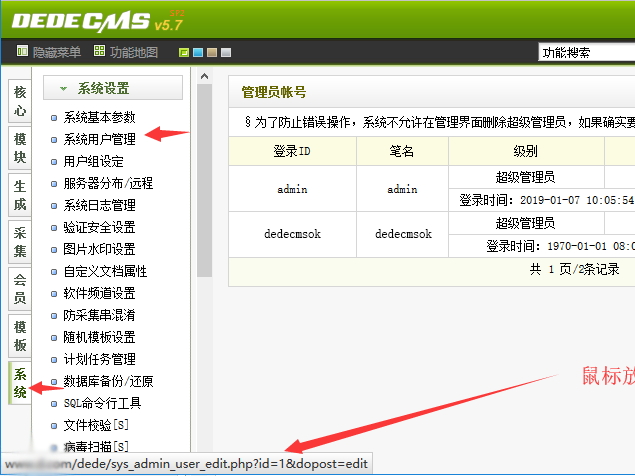Click the DedeCMS v5.7 logo
This screenshot has width=635, height=476.
click(x=97, y=21)
